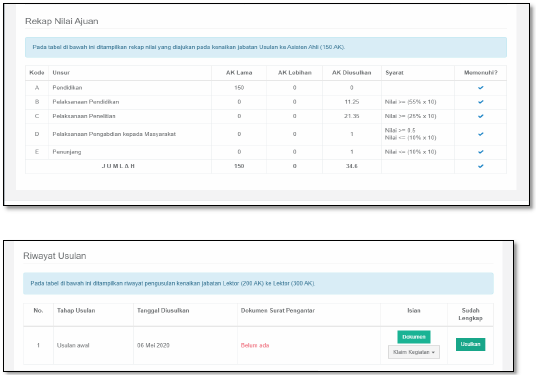Open the Klaim Kegiatan dropdown
Screen dimensions: 536x375
coord(414,352)
